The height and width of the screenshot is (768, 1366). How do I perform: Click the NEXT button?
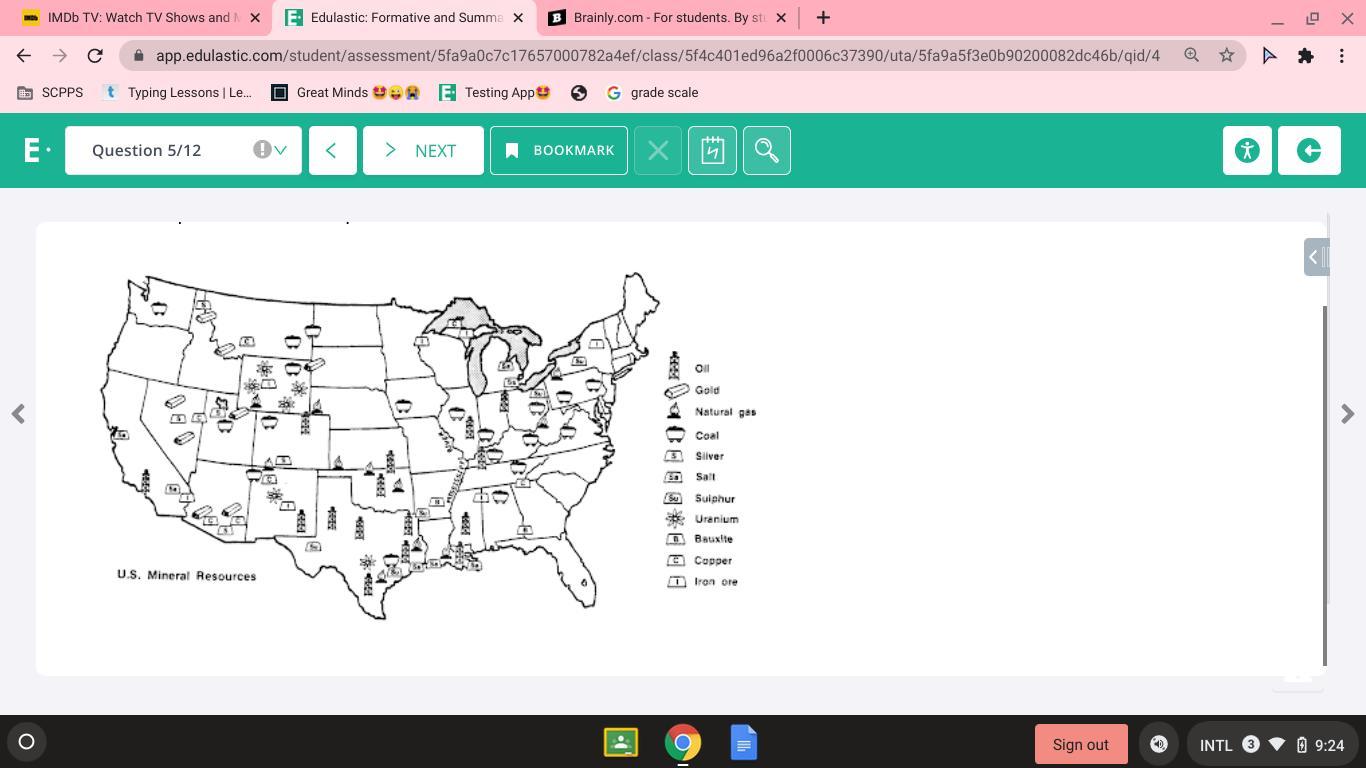click(x=423, y=150)
